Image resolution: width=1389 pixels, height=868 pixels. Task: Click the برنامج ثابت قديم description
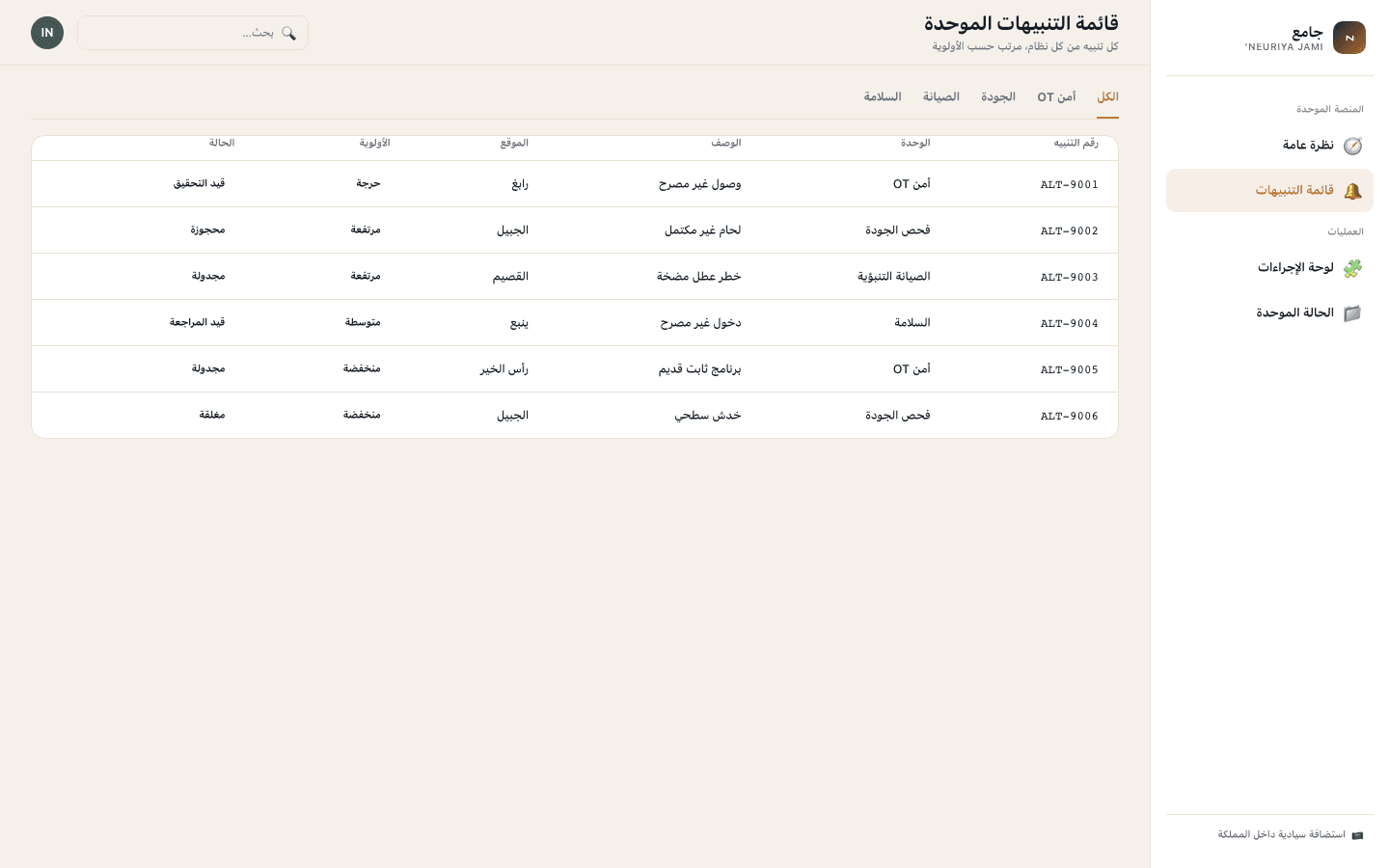[x=700, y=369]
